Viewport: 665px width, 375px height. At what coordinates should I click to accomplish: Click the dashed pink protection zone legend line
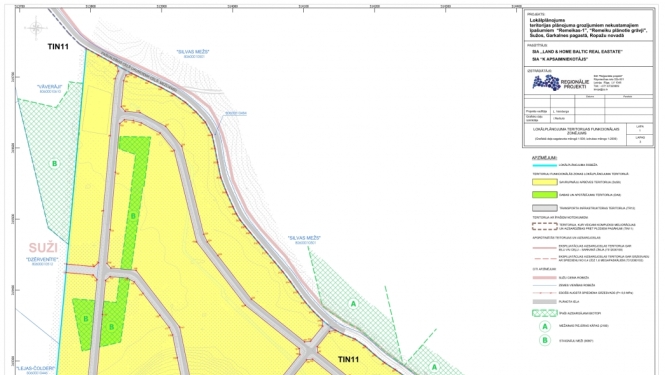pyautogui.click(x=545, y=258)
